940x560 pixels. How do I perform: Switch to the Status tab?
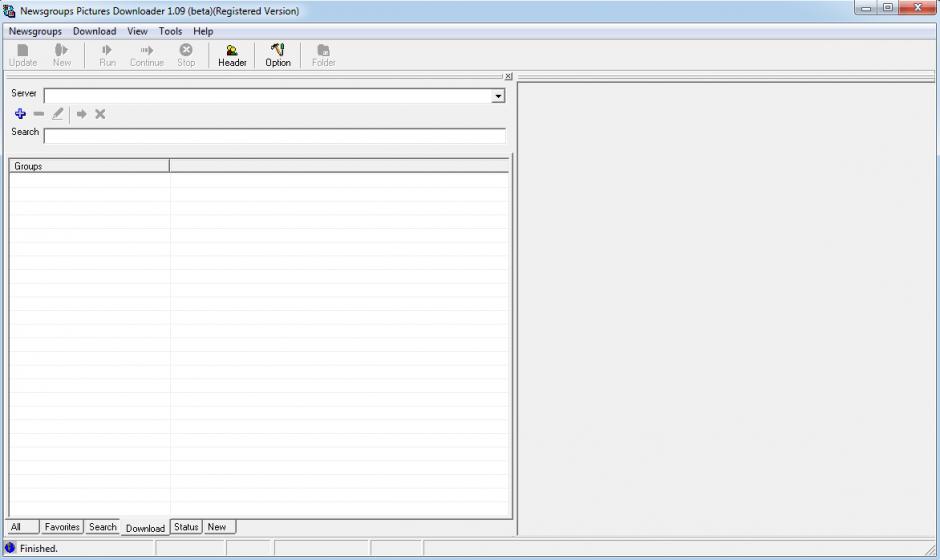[x=186, y=527]
